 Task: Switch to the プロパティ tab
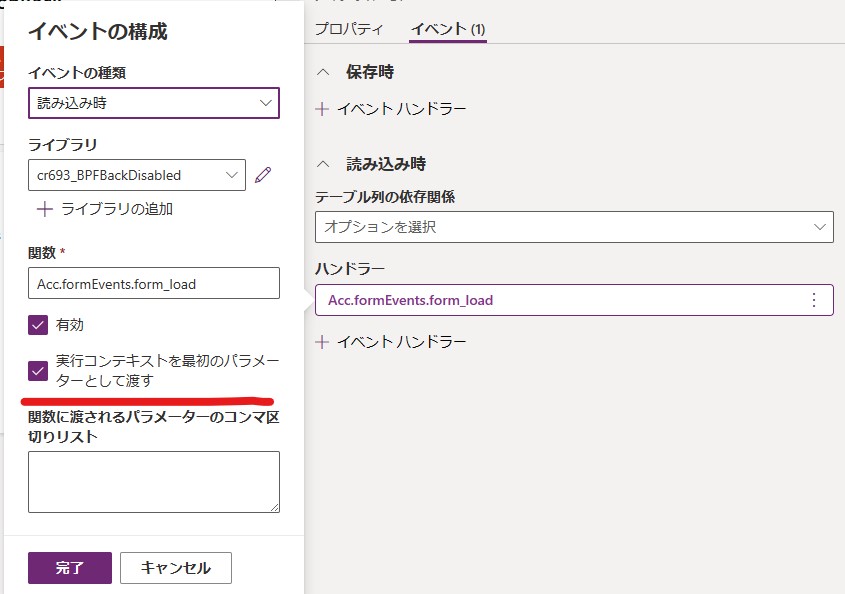349,29
